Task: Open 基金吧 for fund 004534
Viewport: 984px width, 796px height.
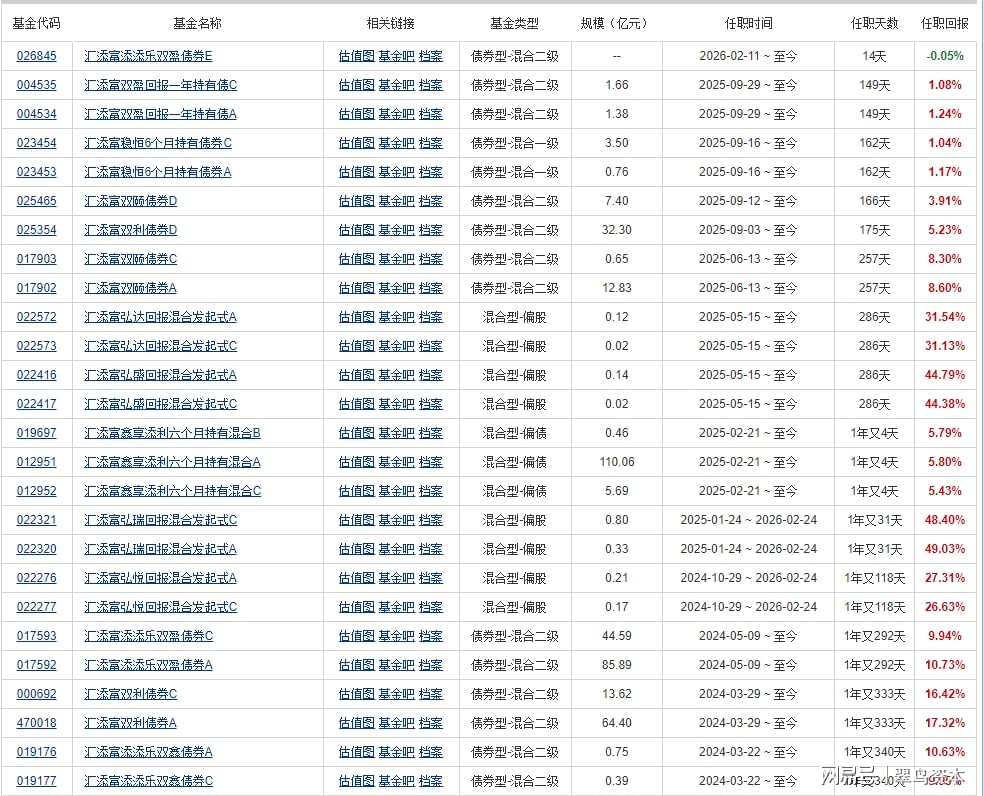Action: [x=396, y=114]
